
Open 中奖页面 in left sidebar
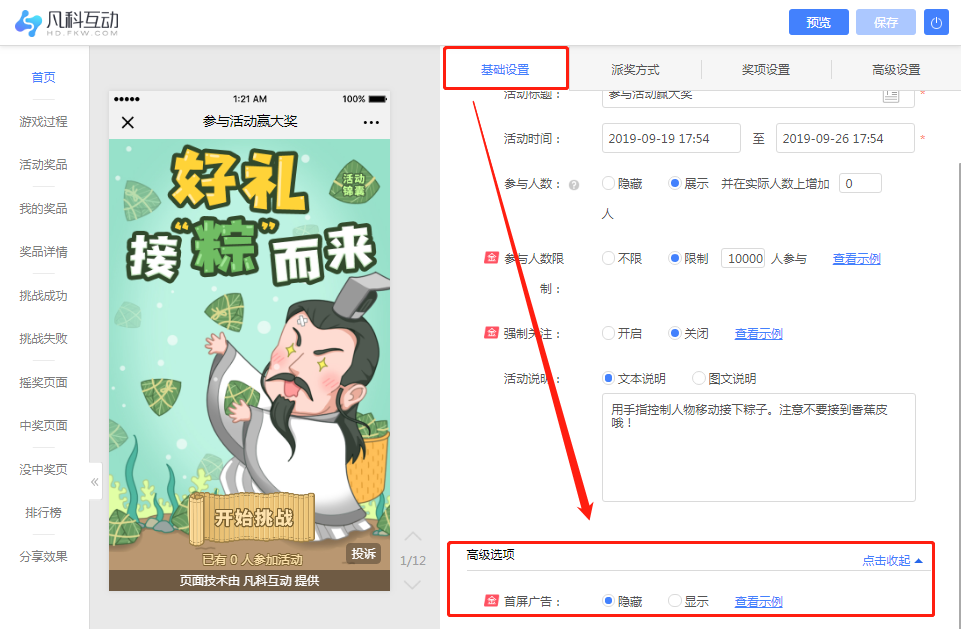click(x=44, y=425)
